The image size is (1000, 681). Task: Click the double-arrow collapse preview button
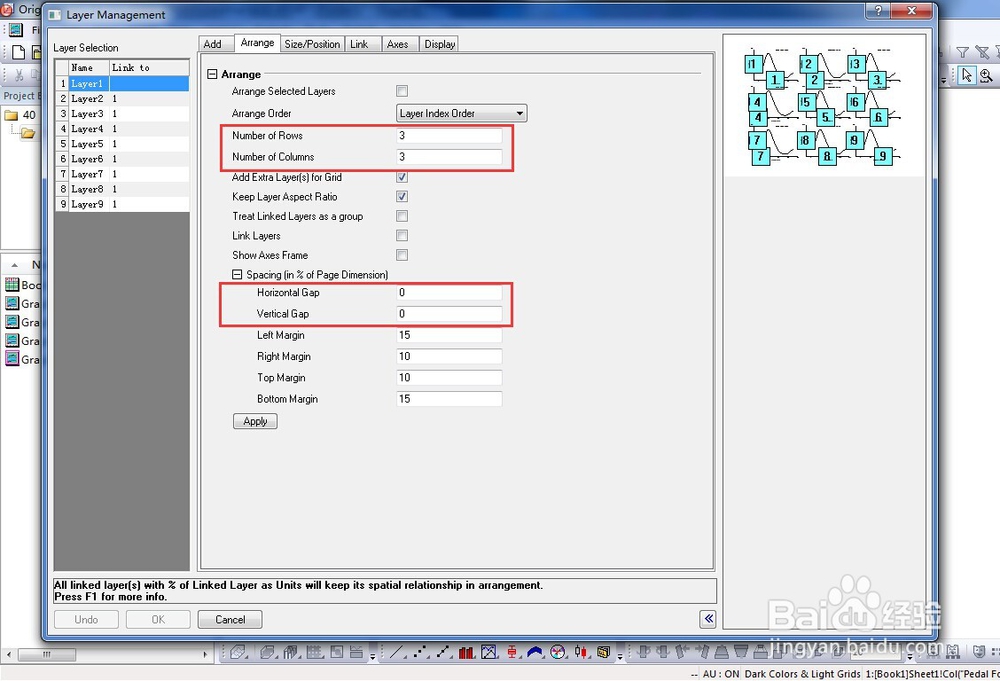[x=708, y=619]
